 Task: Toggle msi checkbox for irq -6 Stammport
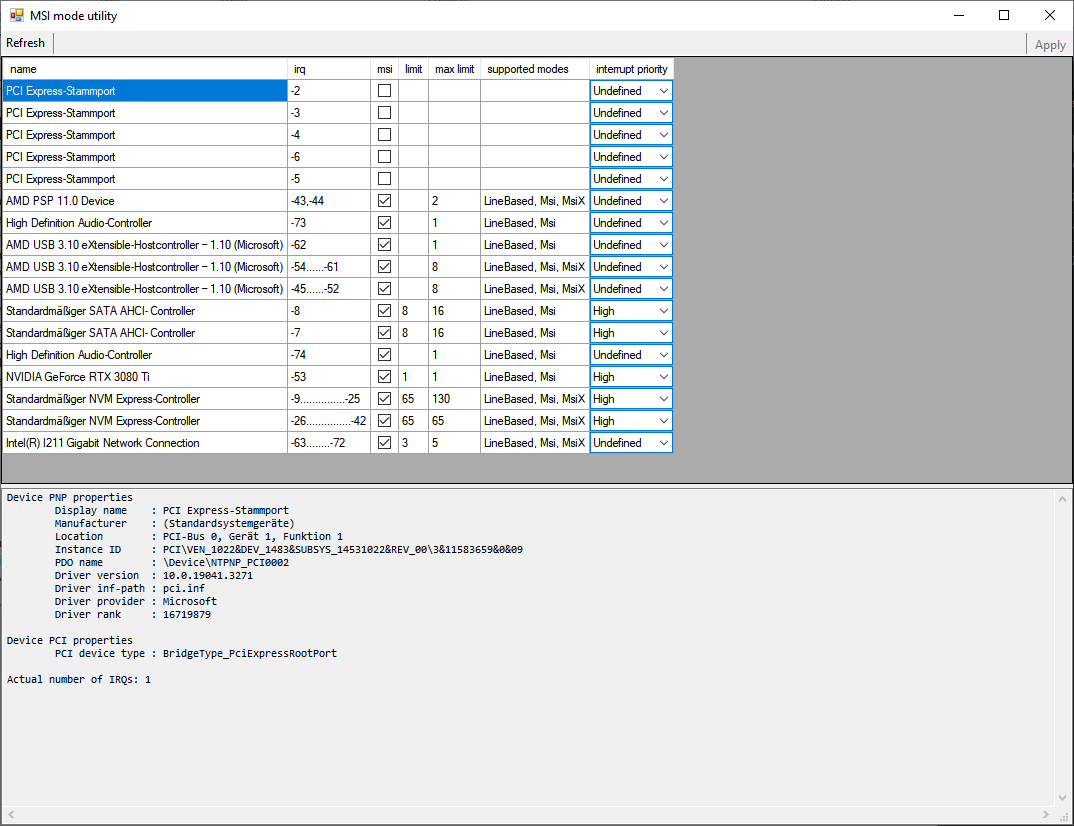click(385, 156)
